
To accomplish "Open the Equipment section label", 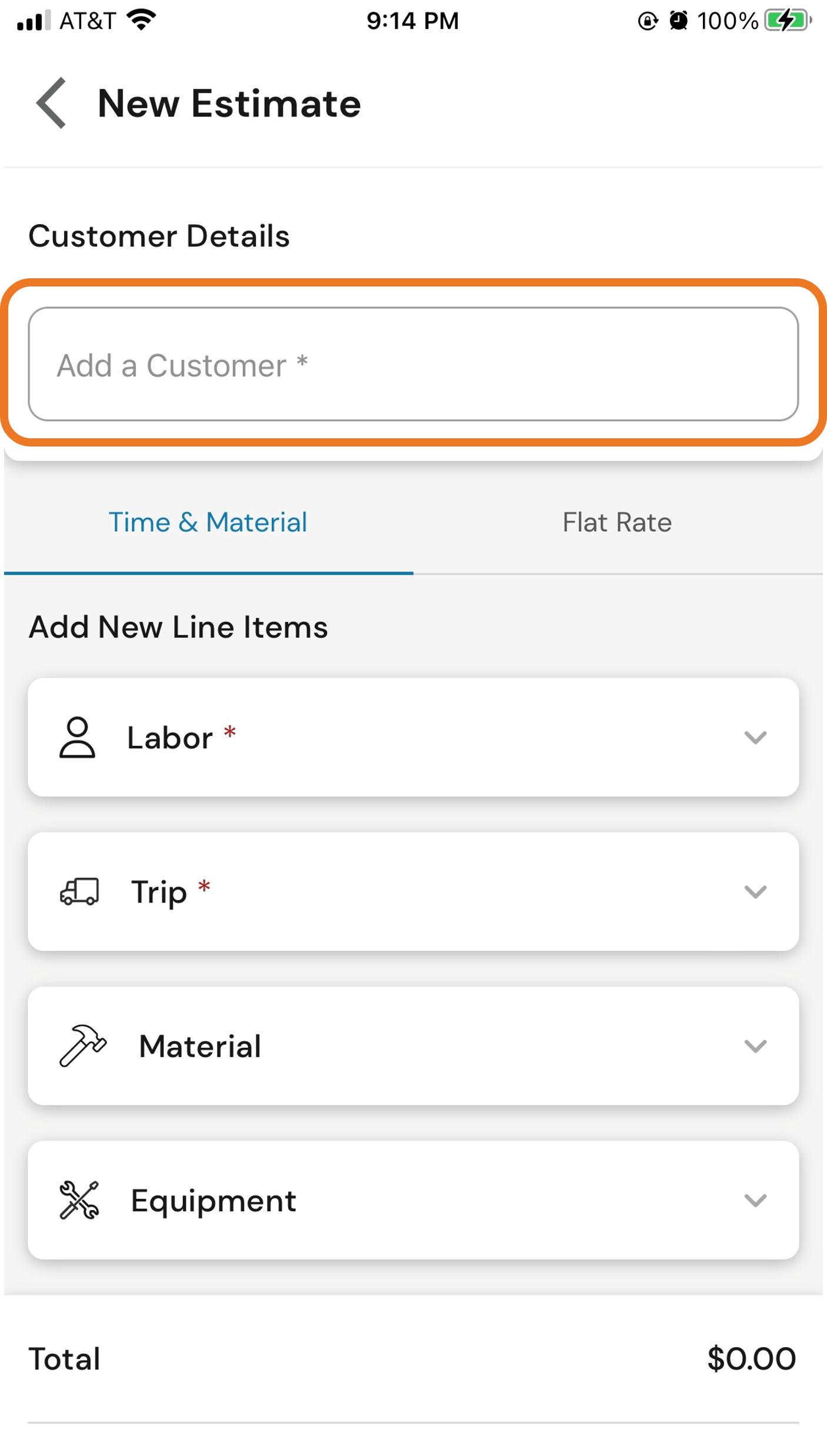I will tap(214, 1201).
